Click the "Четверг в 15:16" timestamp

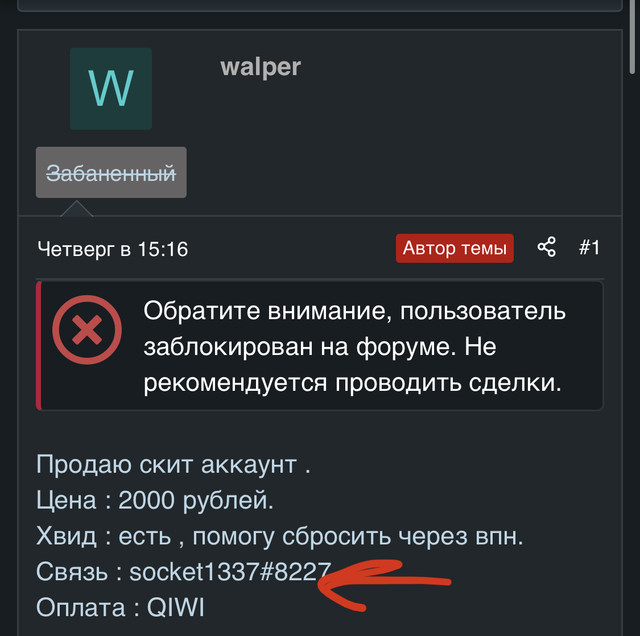pos(113,249)
